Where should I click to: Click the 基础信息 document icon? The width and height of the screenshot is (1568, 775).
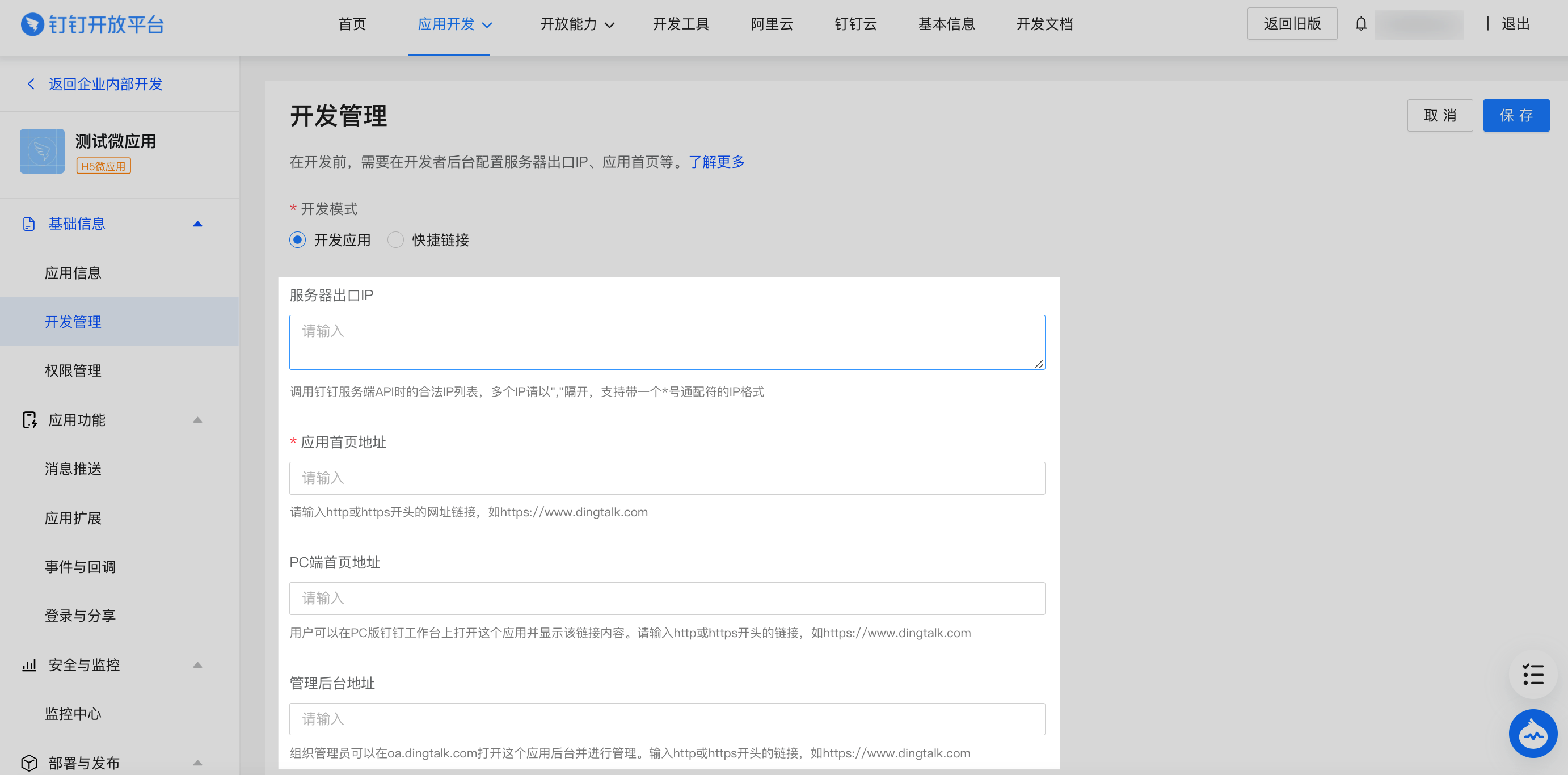tap(28, 224)
